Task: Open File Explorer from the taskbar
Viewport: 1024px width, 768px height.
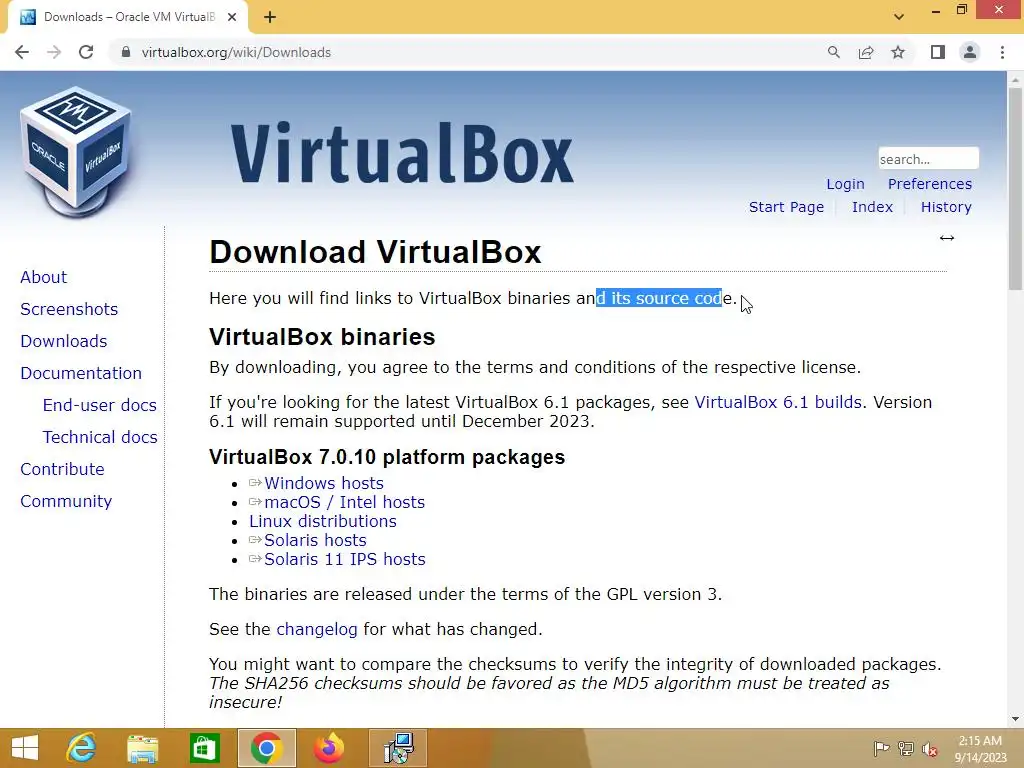Action: point(142,748)
